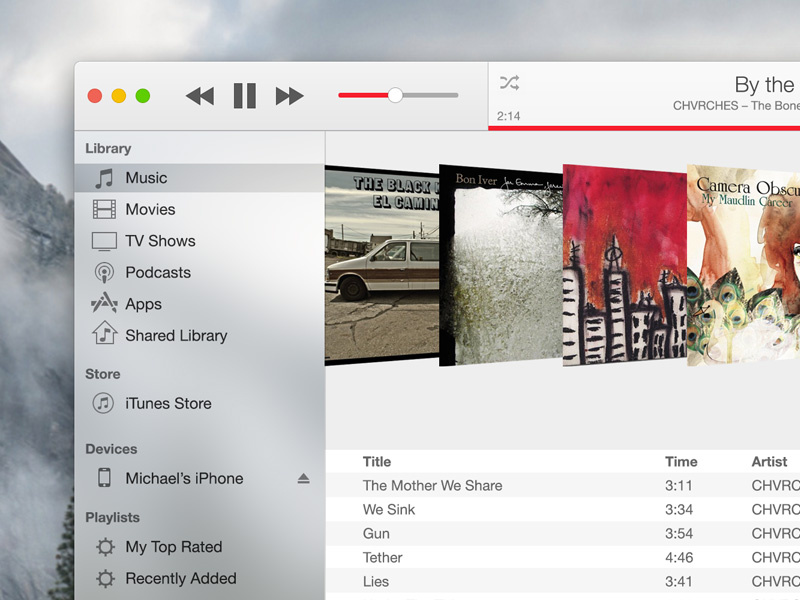
Task: Select the Apps label
Action: coord(143,305)
